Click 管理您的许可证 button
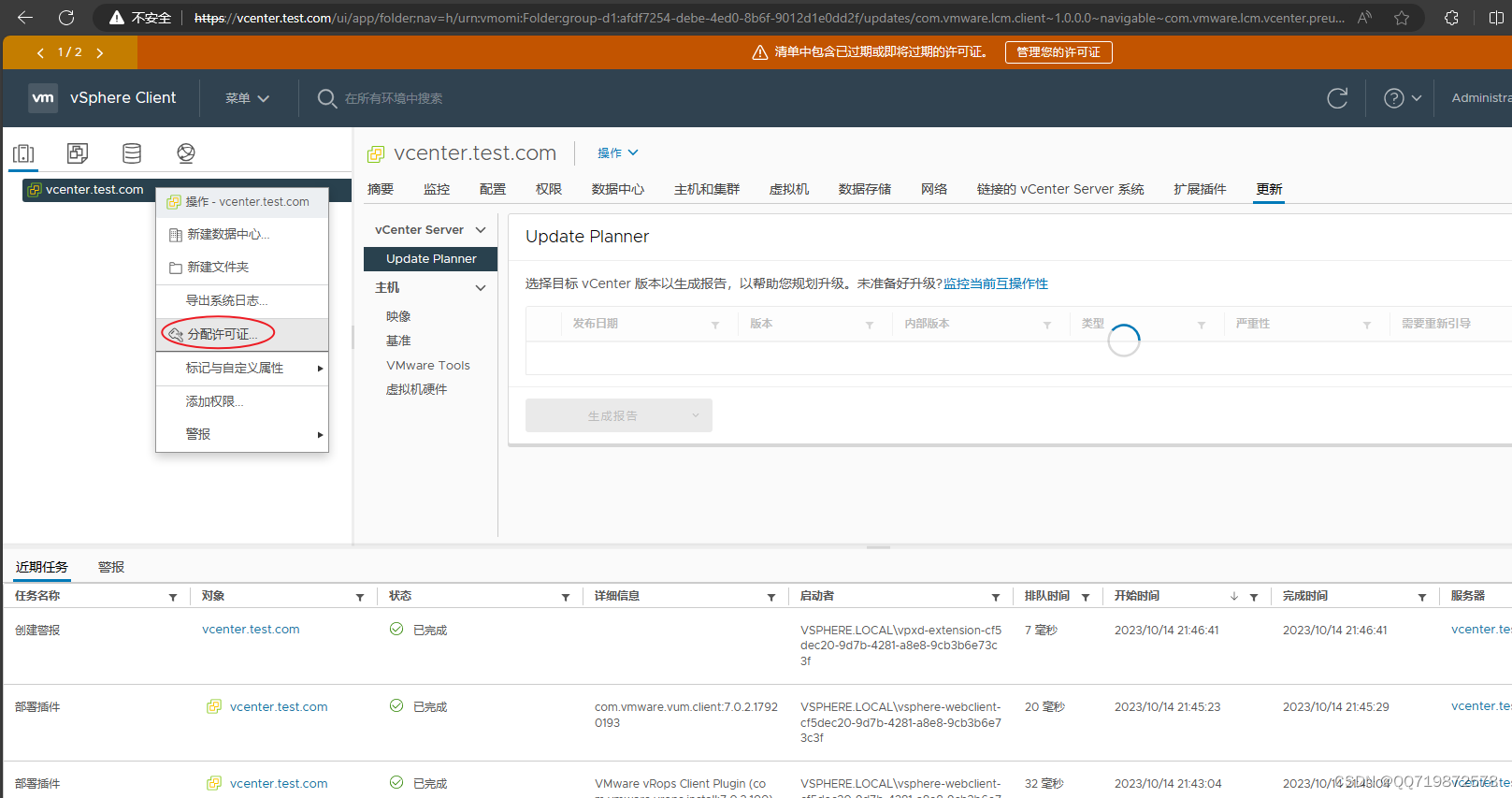 1058,52
